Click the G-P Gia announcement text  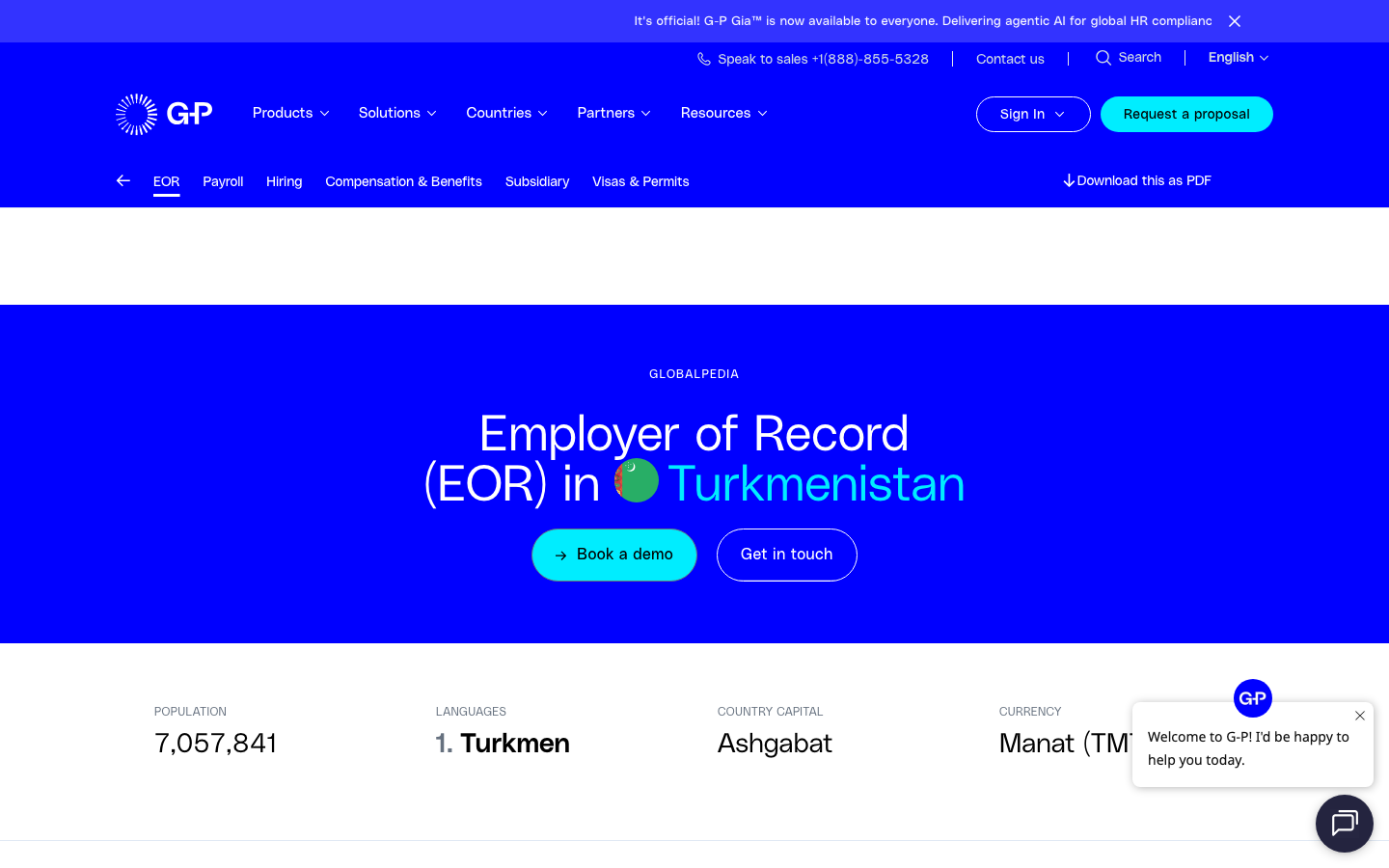pyautogui.click(x=923, y=21)
